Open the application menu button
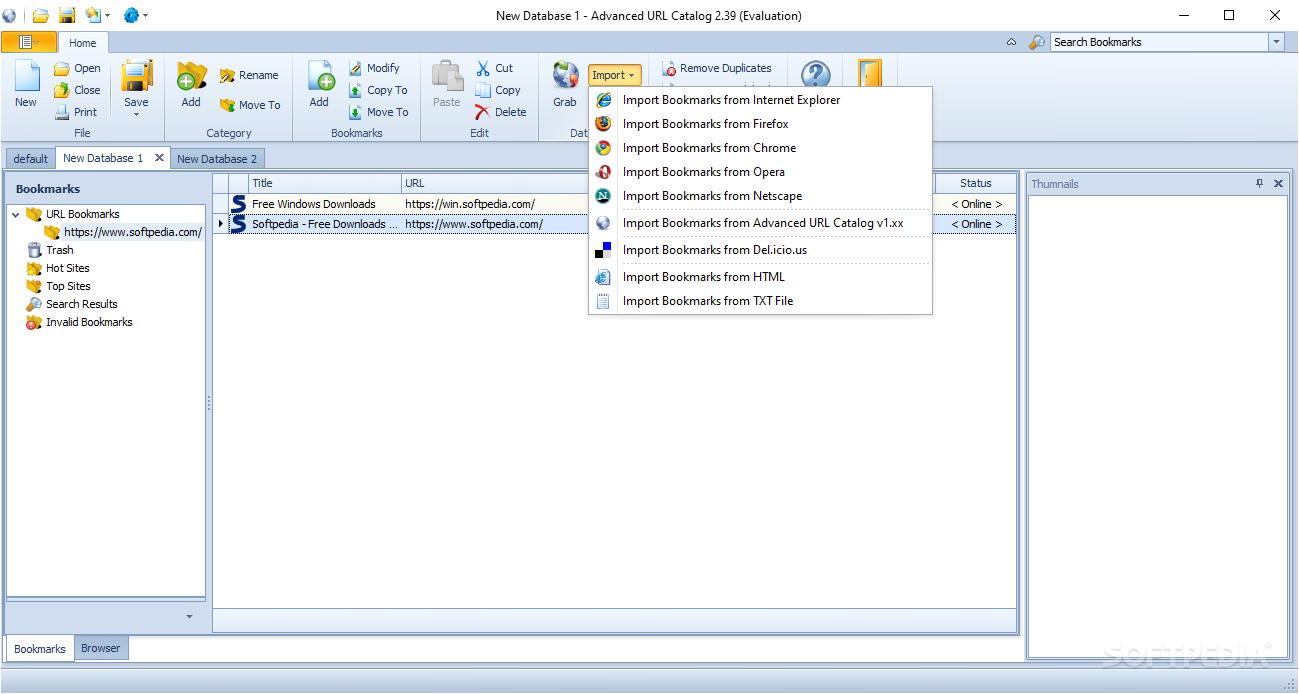The width and height of the screenshot is (1299, 694). pos(29,42)
